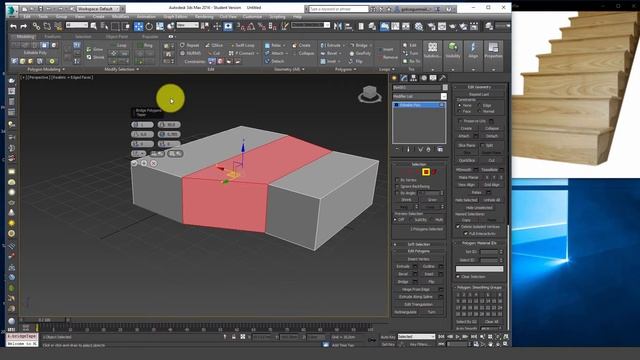
Task: Toggle the Angle Snap icon
Action: [251, 27]
